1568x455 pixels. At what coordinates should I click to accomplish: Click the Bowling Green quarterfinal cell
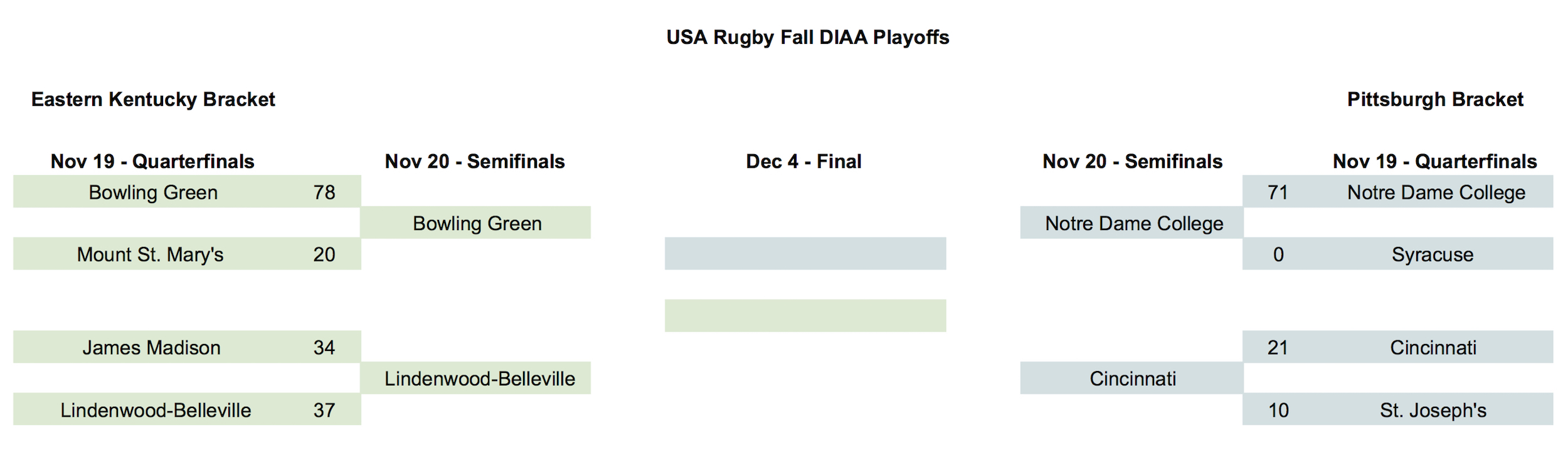coord(154,192)
